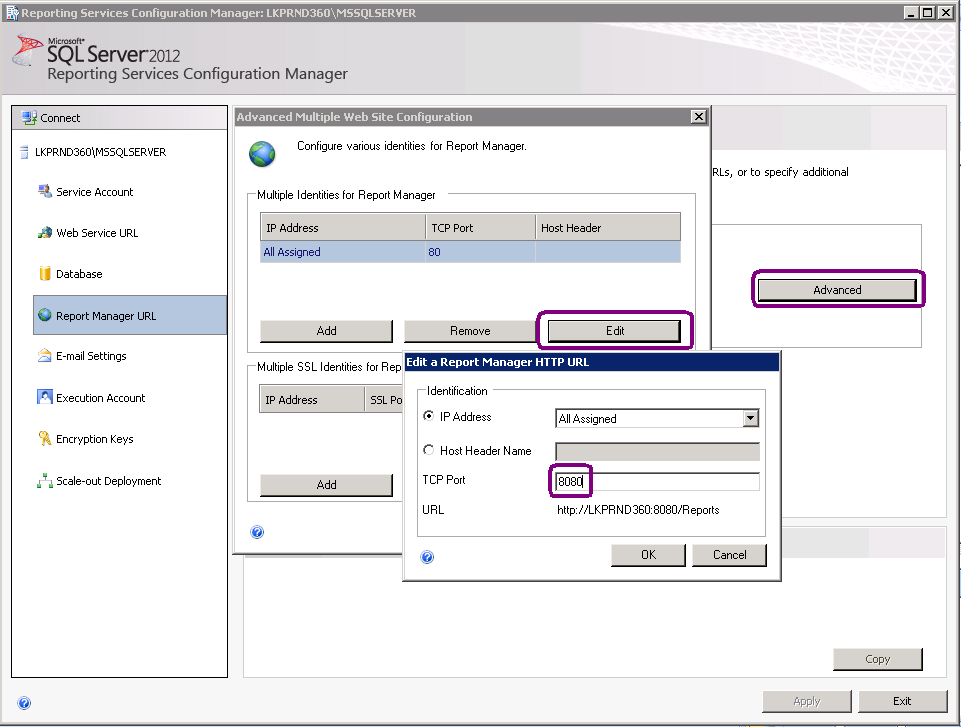The width and height of the screenshot is (961, 727).
Task: Click the Connect computer icon
Action: (28, 118)
